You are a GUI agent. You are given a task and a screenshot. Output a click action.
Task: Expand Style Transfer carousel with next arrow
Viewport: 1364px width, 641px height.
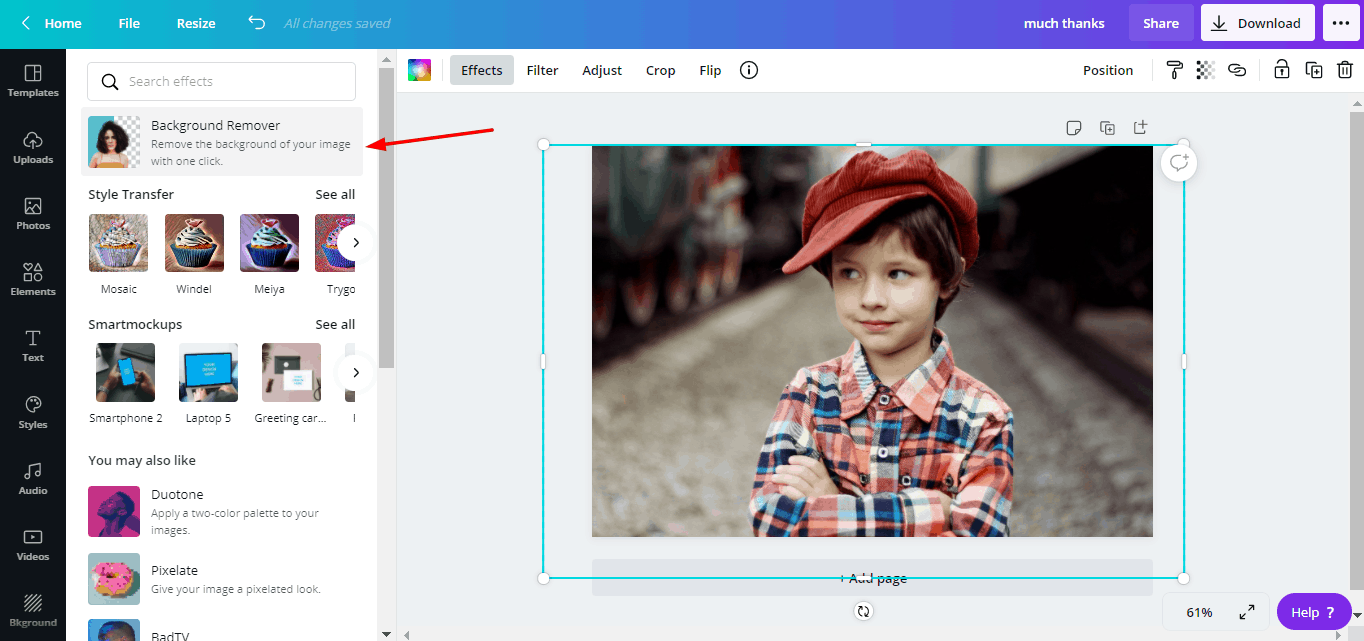click(x=355, y=243)
